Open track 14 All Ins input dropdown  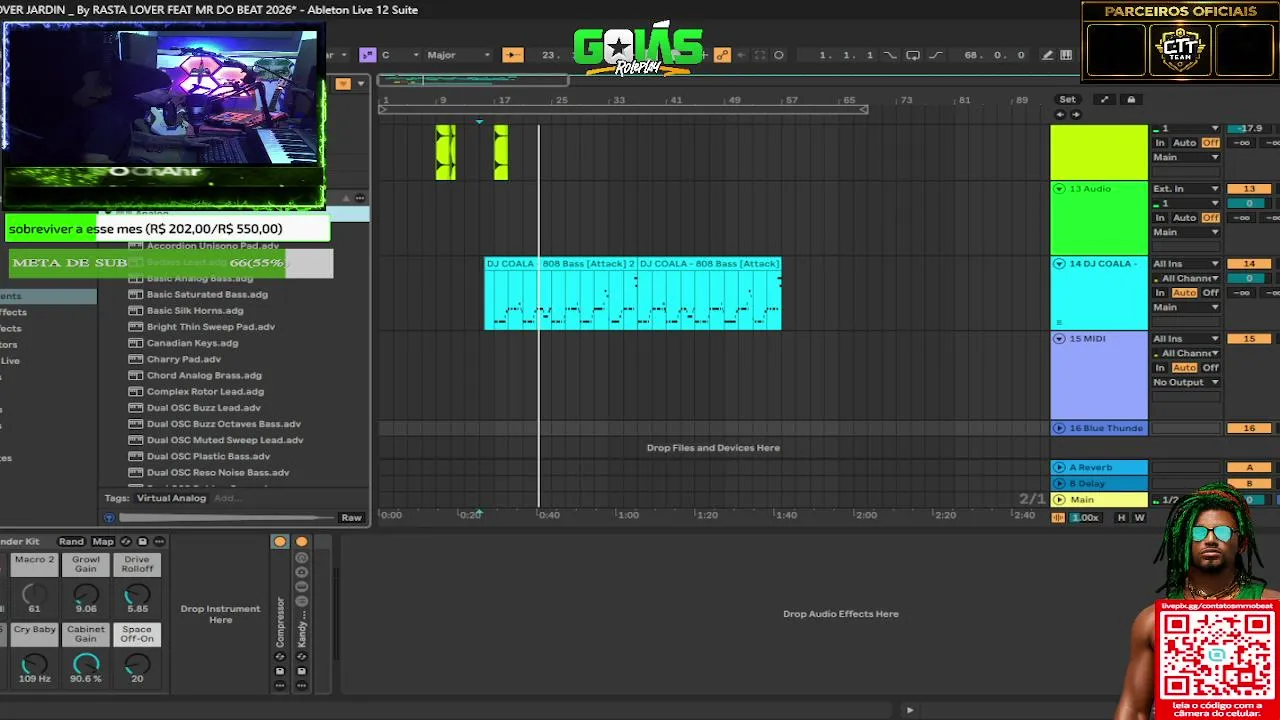pos(1186,264)
